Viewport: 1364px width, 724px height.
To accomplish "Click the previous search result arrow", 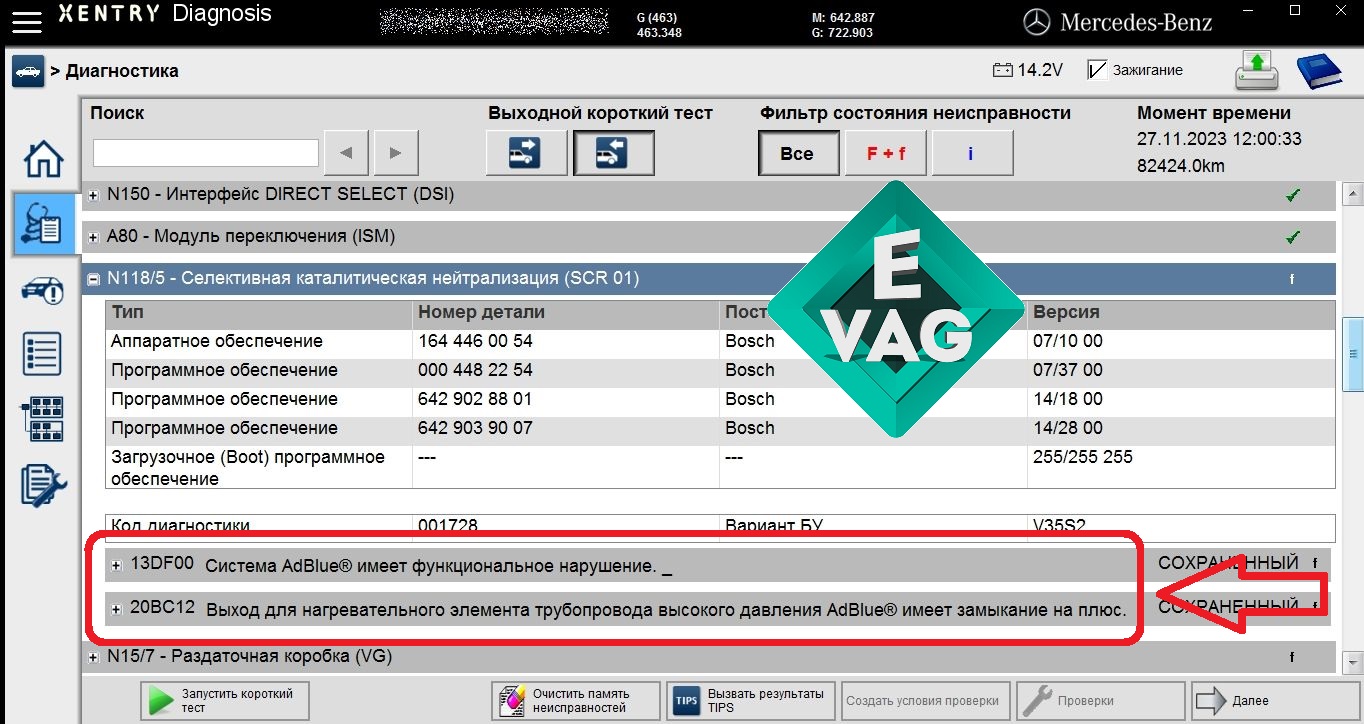I will (x=346, y=153).
